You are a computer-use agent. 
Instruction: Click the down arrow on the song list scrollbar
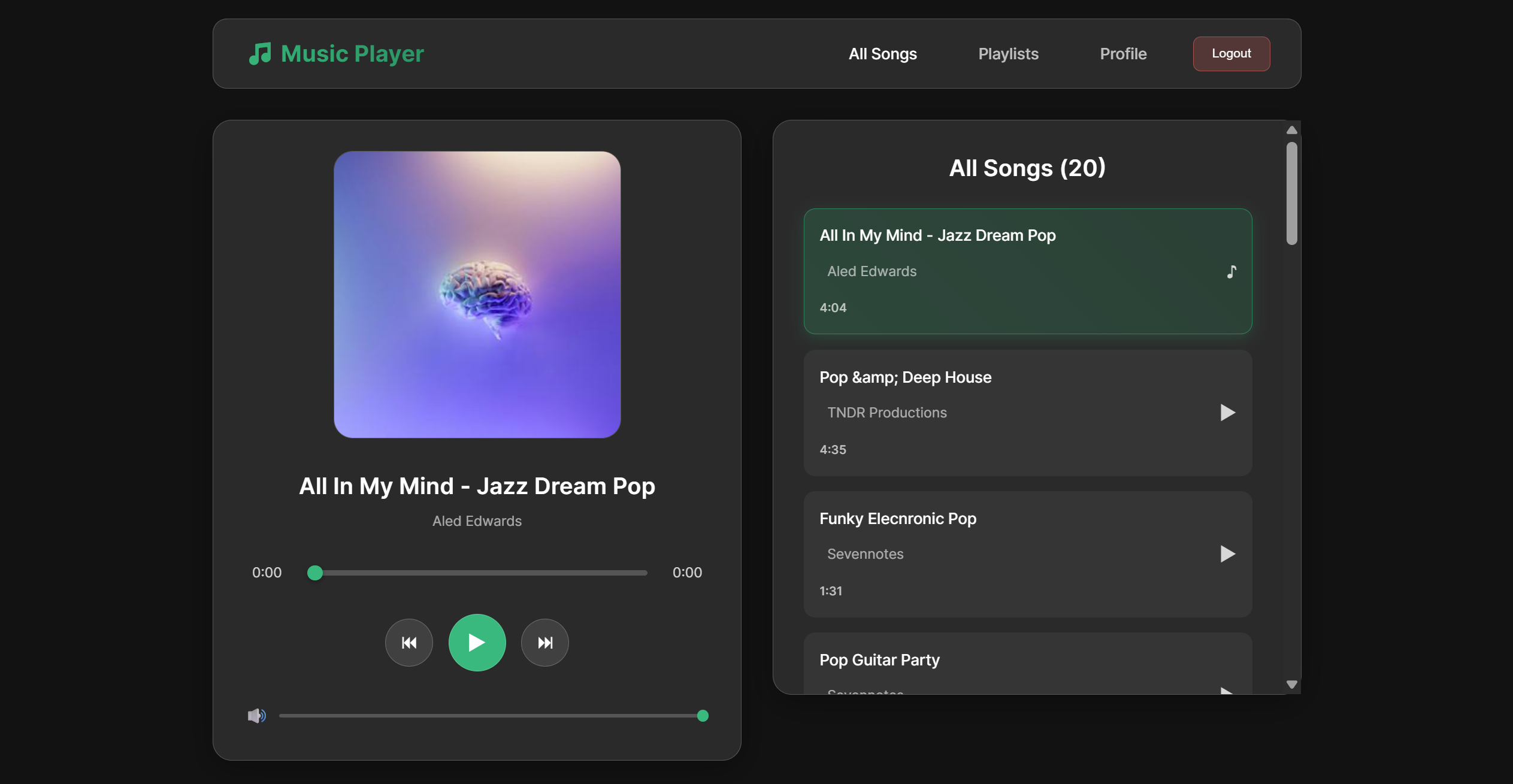(1291, 684)
